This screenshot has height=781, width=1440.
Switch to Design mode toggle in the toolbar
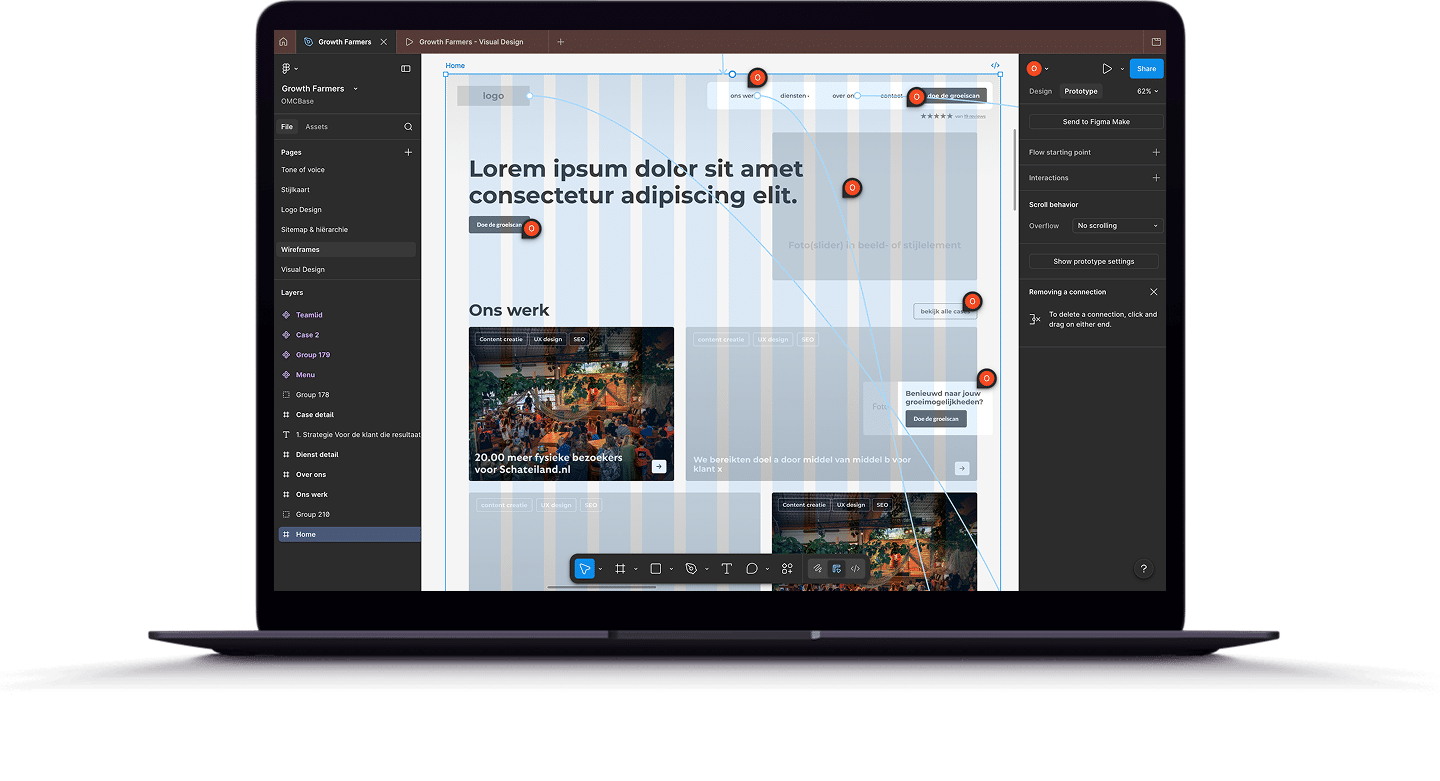click(837, 569)
